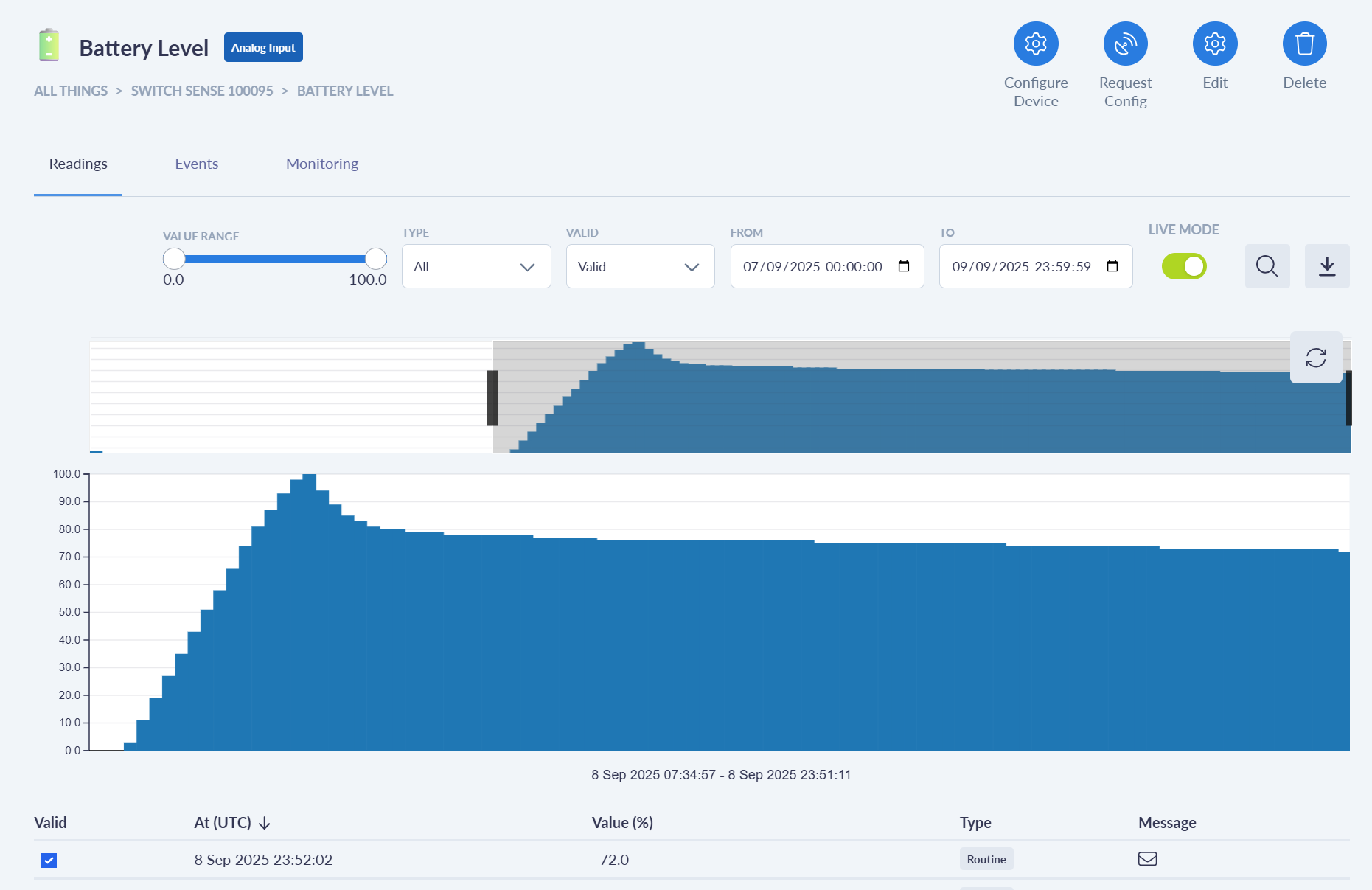Click the Delete trash icon

[x=1304, y=44]
